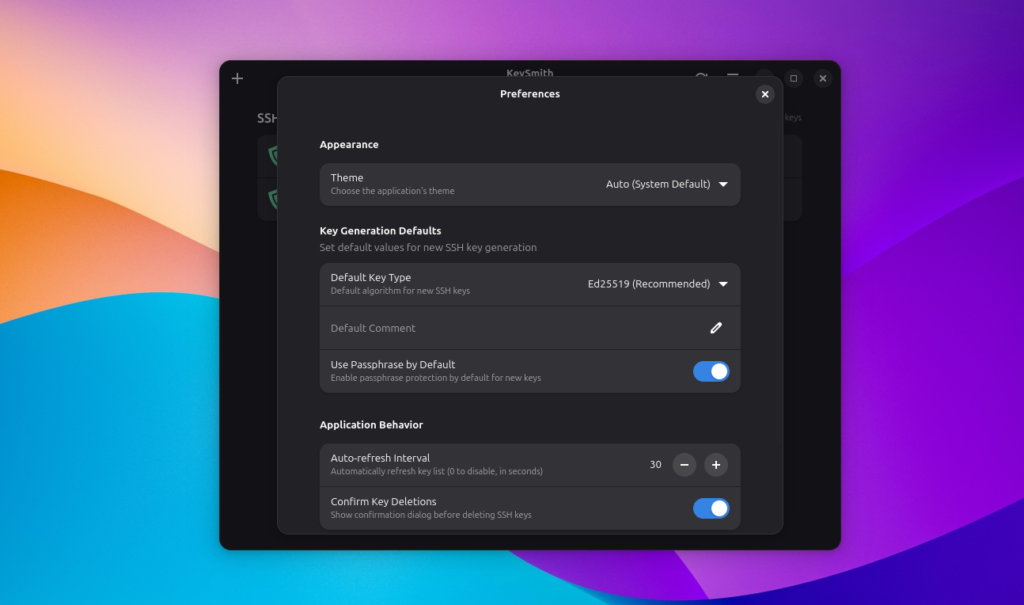Click the KeySmith window title

(529, 72)
